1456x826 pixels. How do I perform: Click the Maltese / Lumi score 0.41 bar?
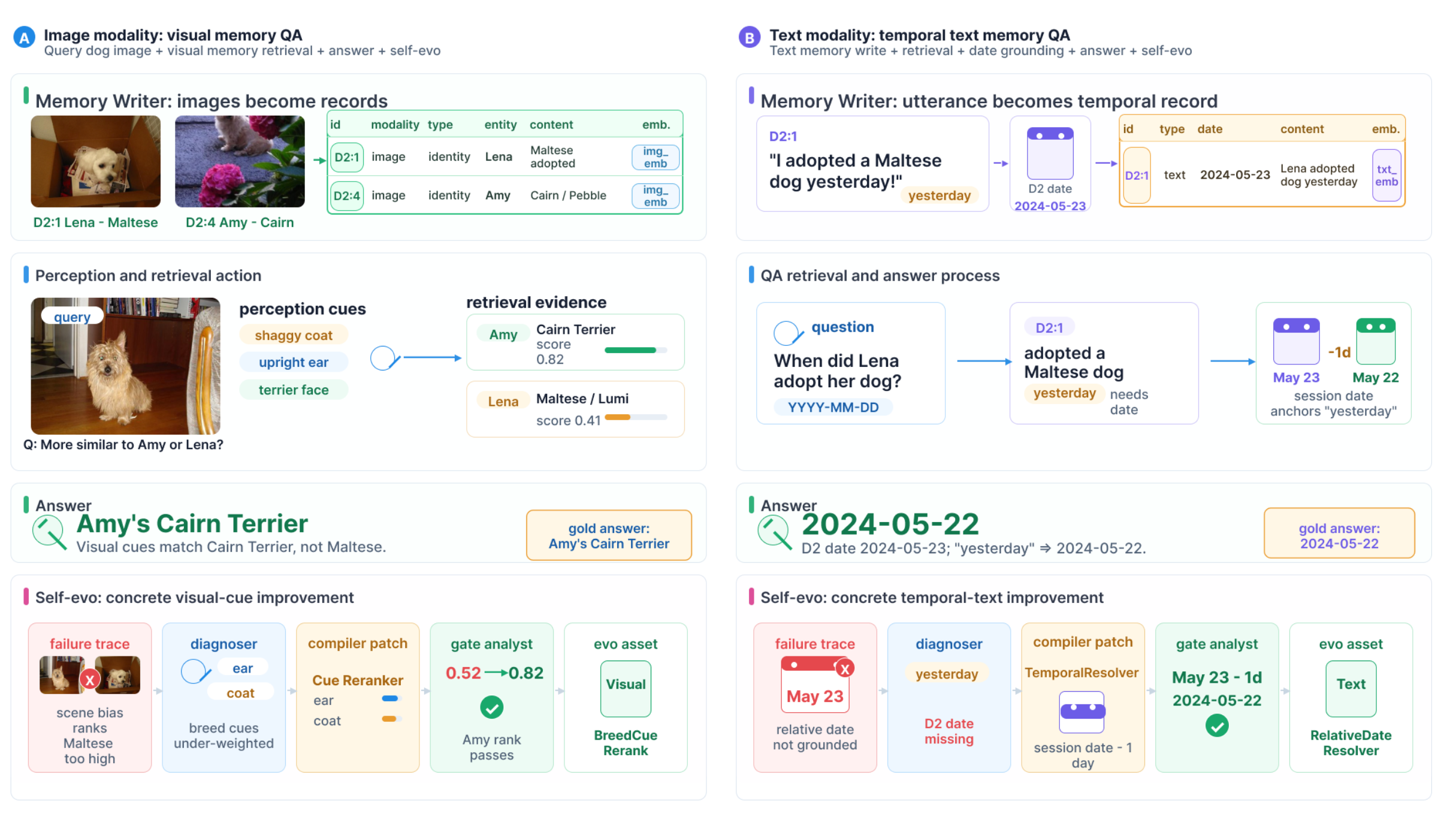[636, 417]
